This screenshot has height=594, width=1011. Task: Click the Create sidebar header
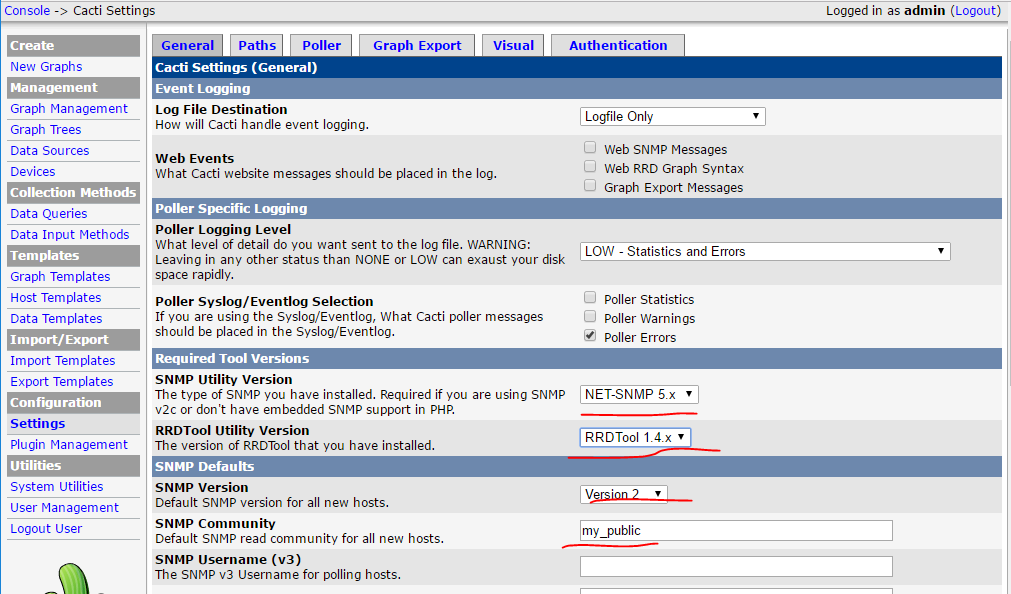pos(74,46)
